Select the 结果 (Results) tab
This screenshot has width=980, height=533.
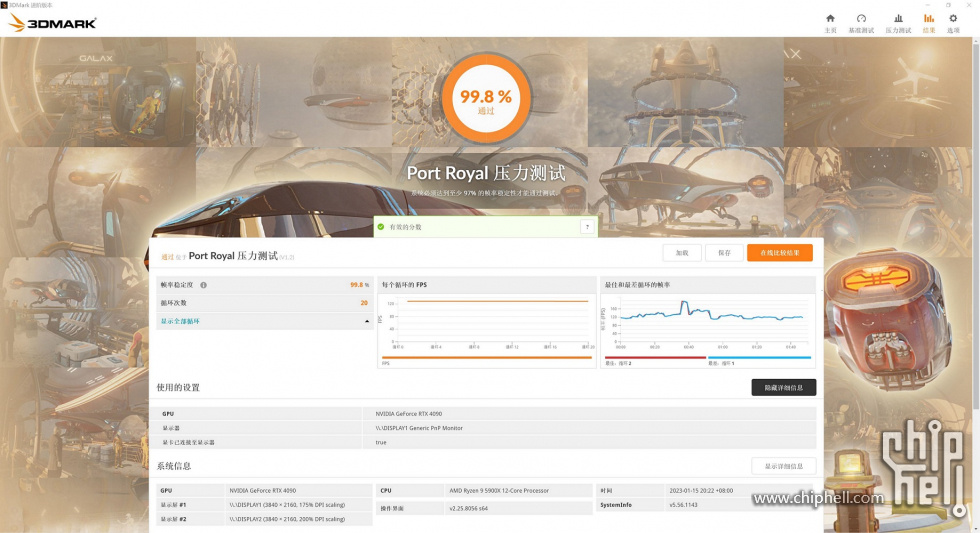coord(929,23)
